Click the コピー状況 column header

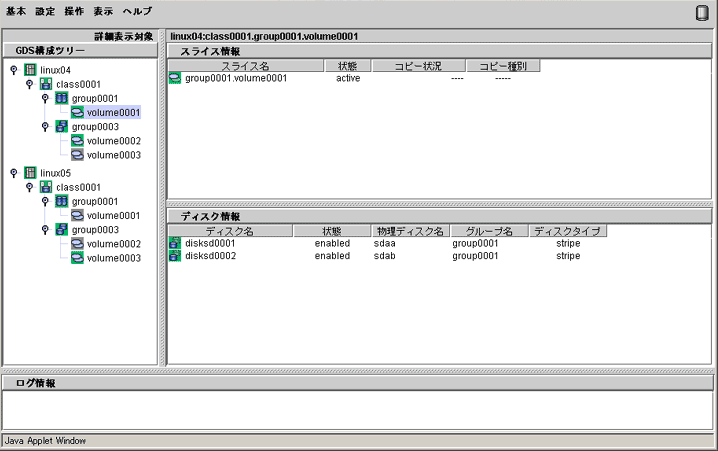coord(419,66)
